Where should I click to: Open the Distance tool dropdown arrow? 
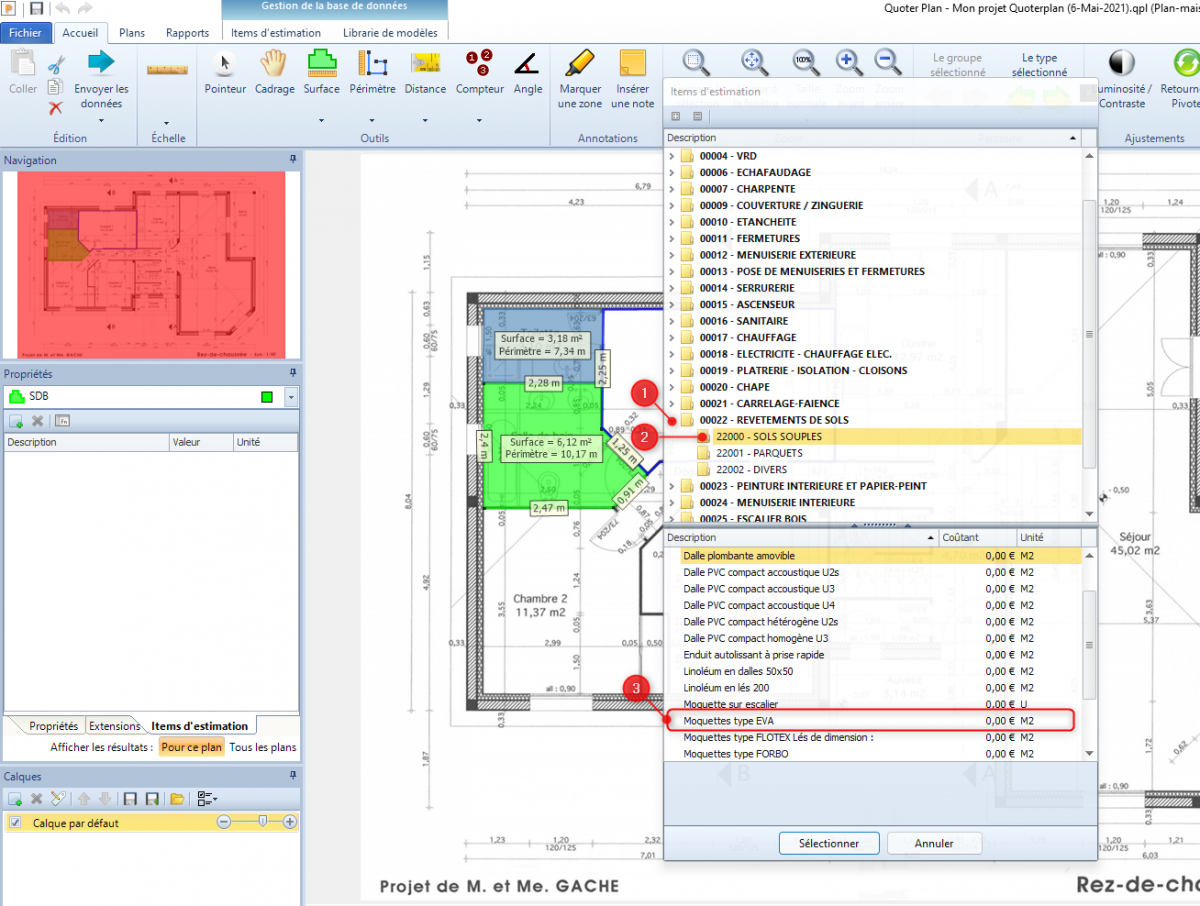click(x=425, y=121)
